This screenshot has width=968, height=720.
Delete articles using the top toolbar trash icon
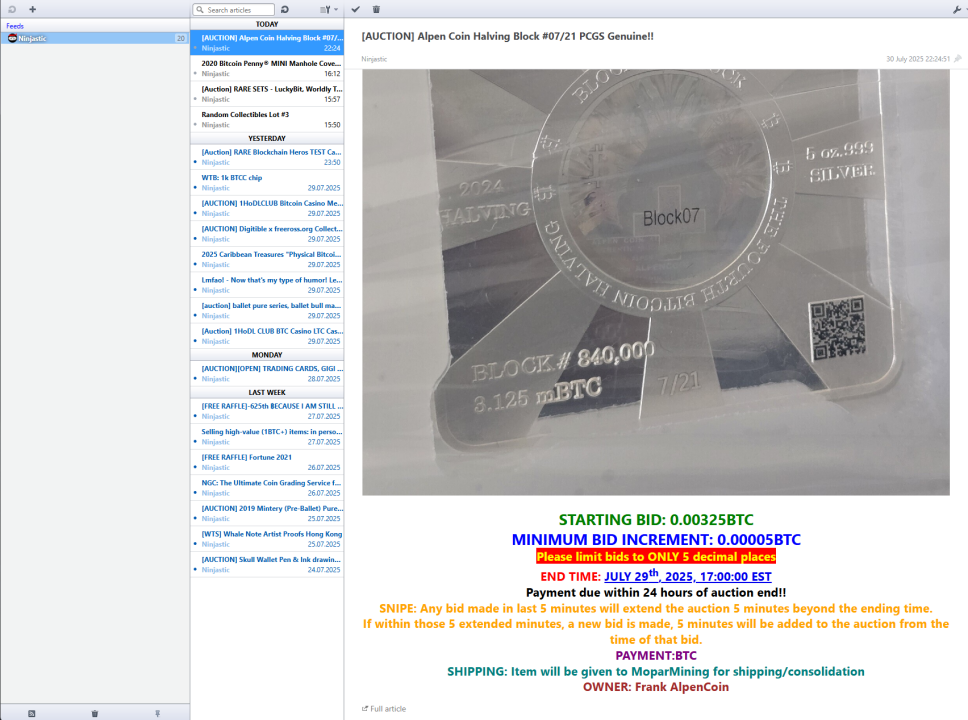tap(377, 9)
